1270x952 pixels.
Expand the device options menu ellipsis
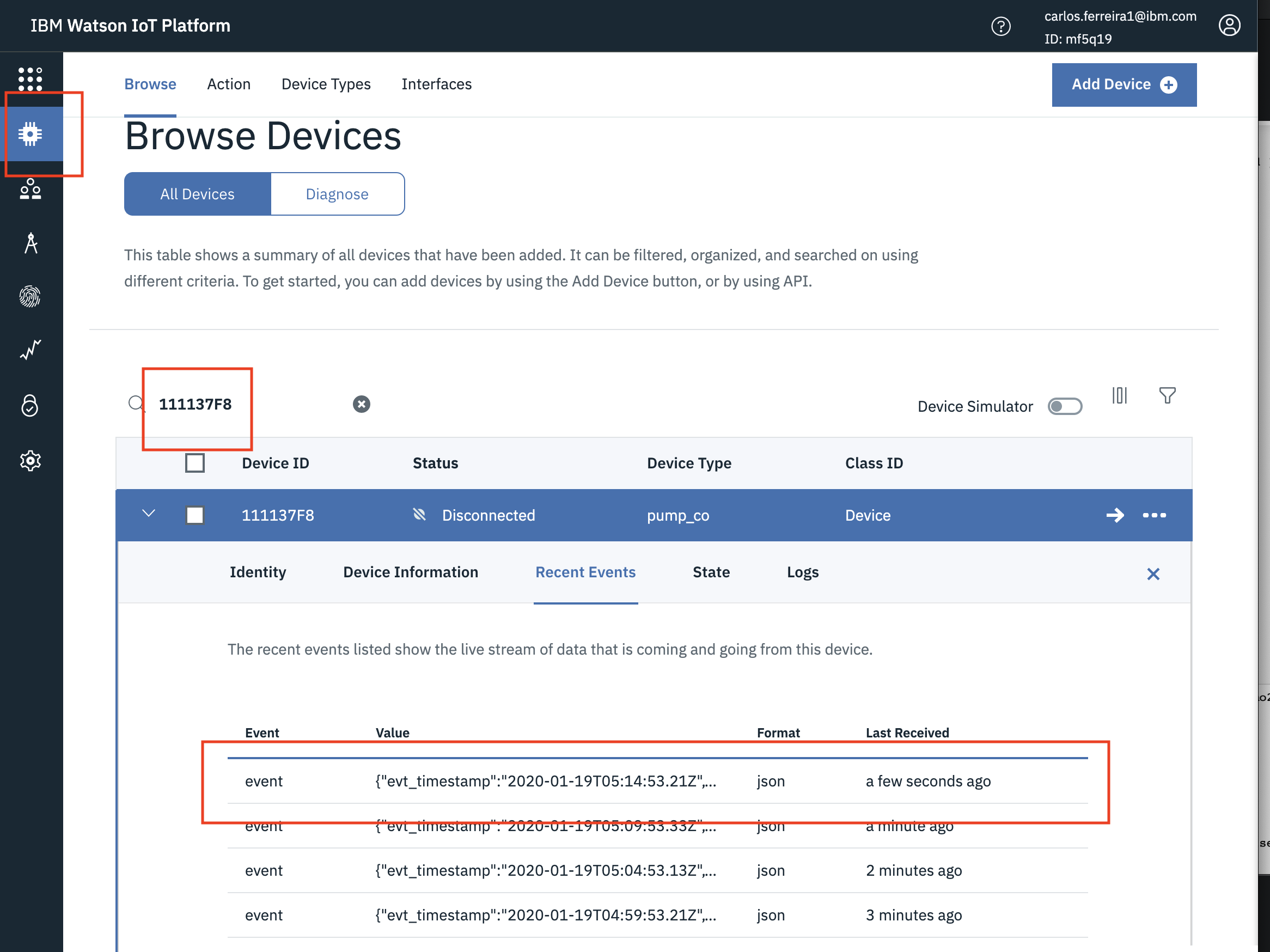pos(1153,515)
